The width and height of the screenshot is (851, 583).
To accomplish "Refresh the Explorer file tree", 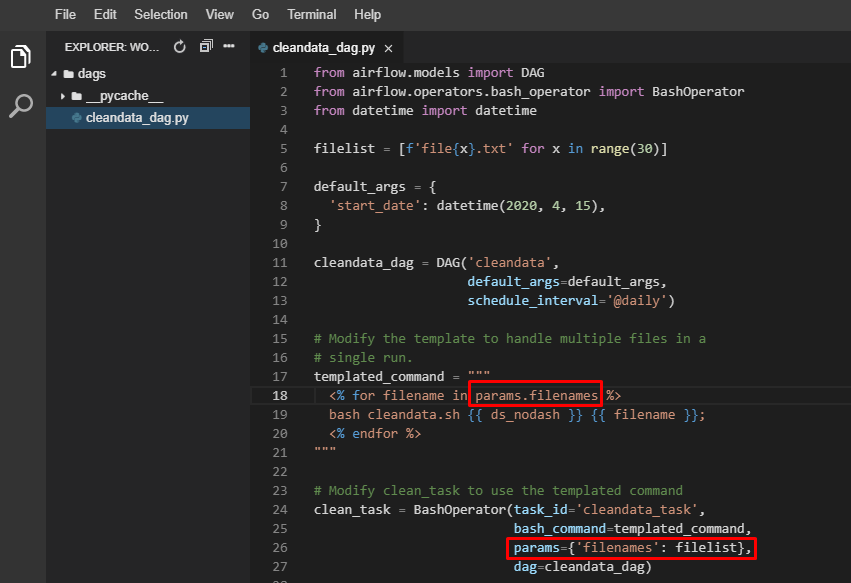I will point(180,47).
